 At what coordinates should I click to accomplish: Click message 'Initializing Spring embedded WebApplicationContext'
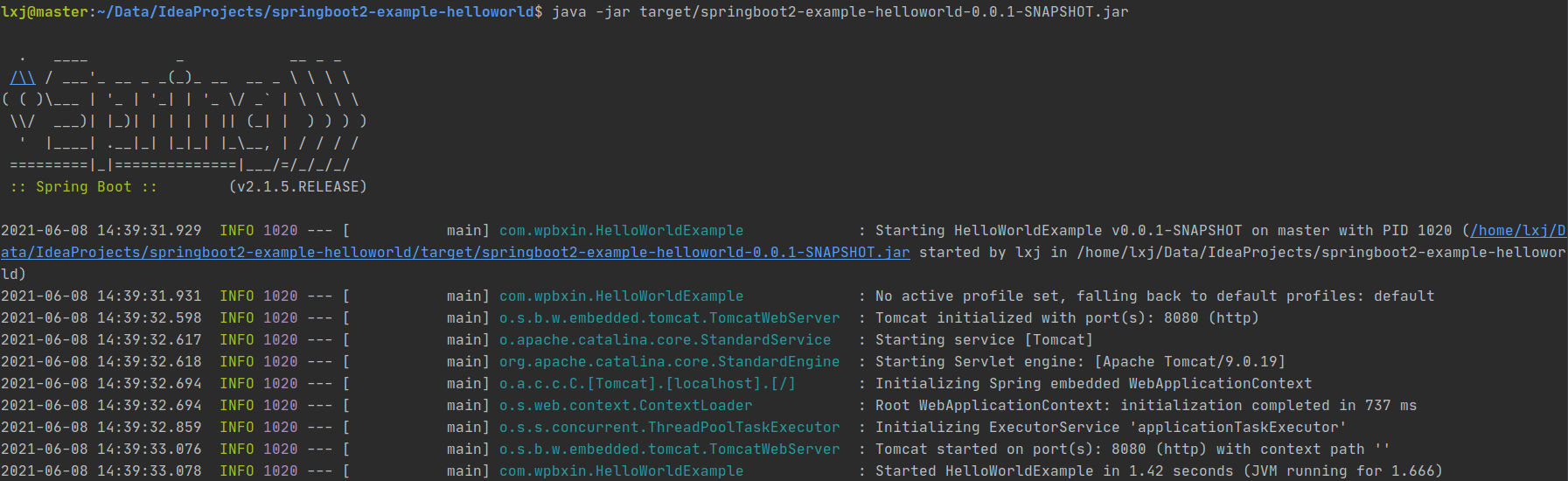click(1094, 384)
